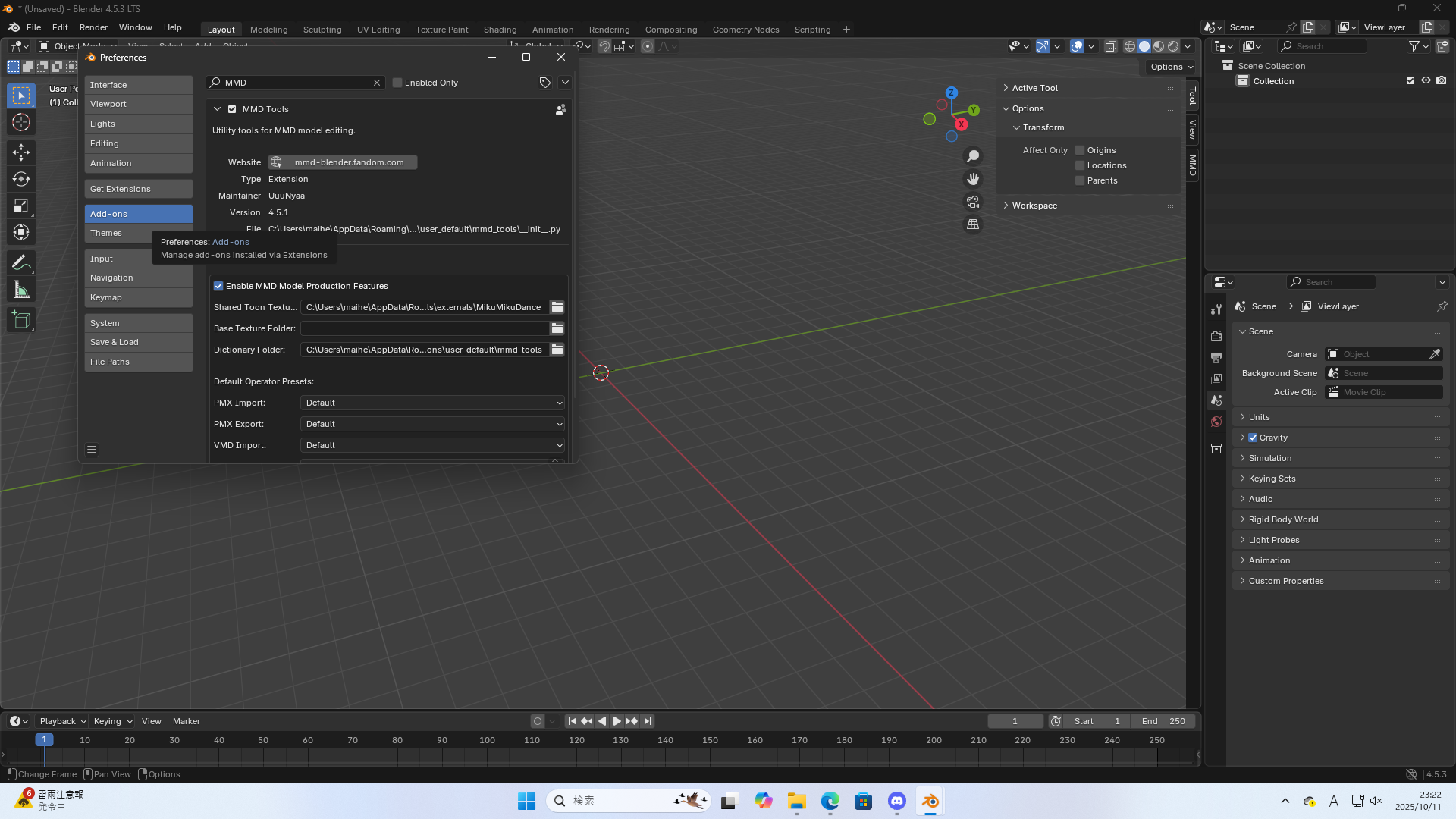Toggle the Collection visibility eye in the outliner
The height and width of the screenshot is (819, 1456).
[1426, 80]
